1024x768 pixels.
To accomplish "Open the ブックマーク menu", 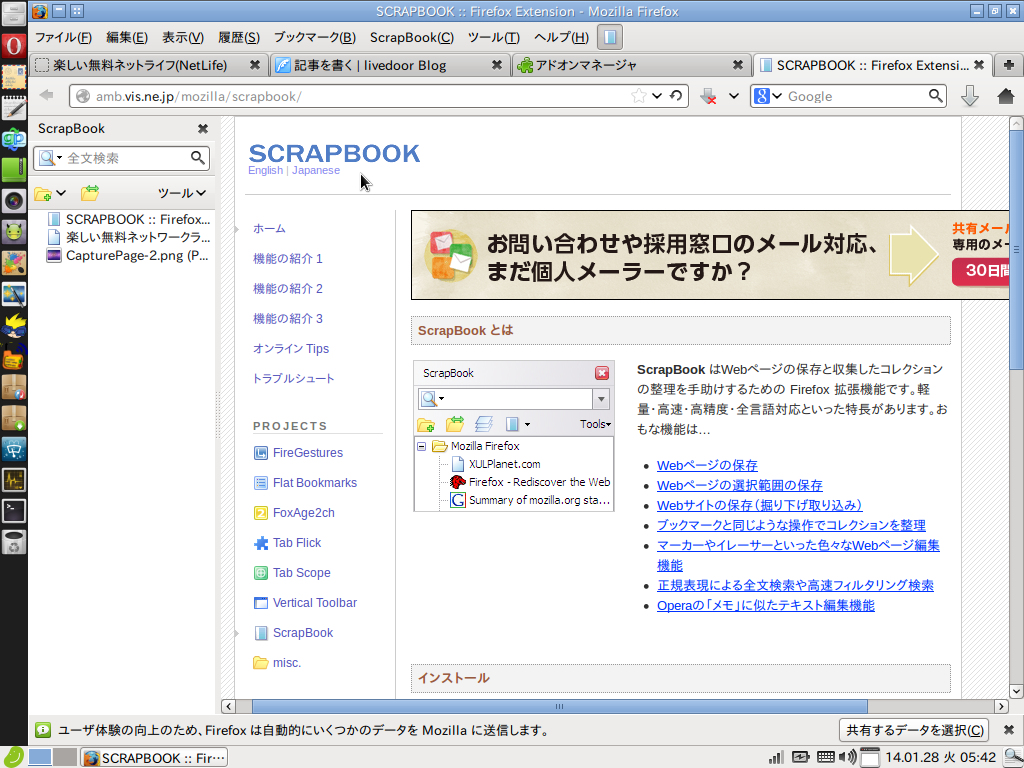I will coord(314,38).
